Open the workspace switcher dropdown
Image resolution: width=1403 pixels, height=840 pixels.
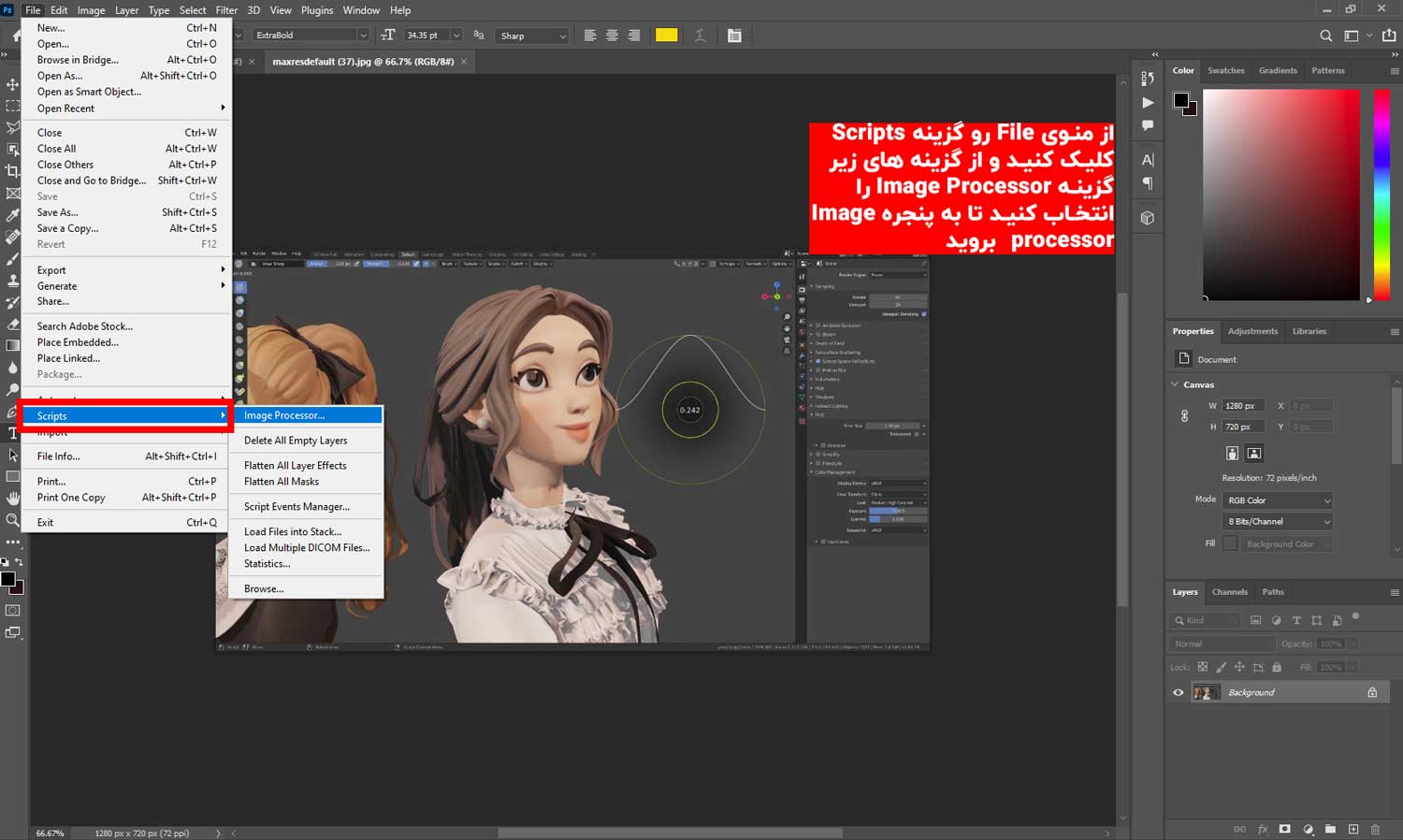(1356, 36)
